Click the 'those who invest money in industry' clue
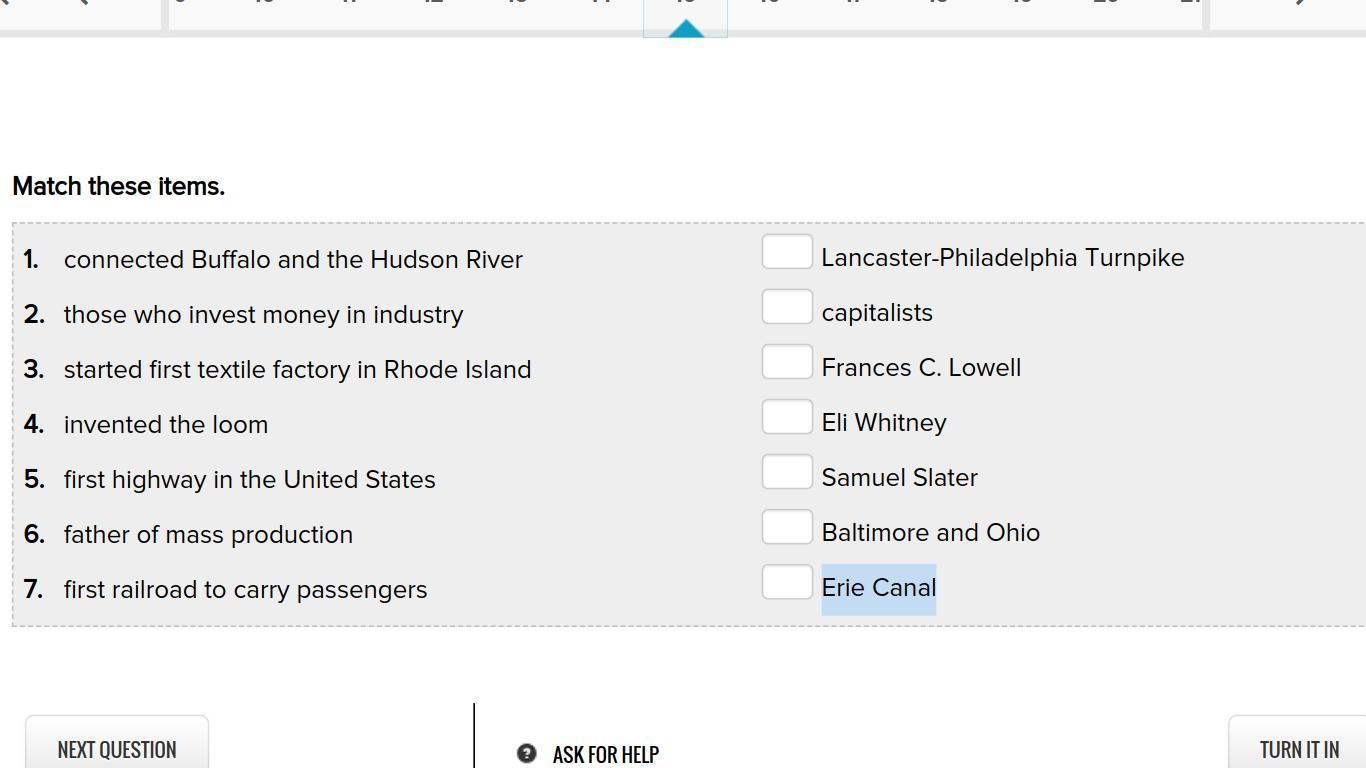The image size is (1366, 768). [263, 315]
